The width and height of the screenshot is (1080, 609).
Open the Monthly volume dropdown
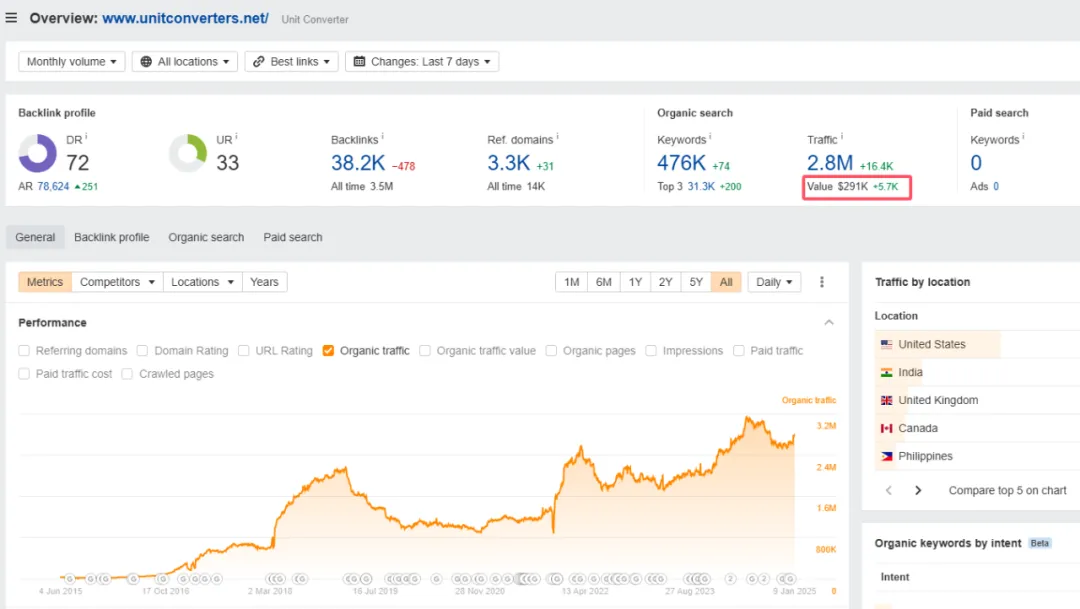tap(72, 61)
